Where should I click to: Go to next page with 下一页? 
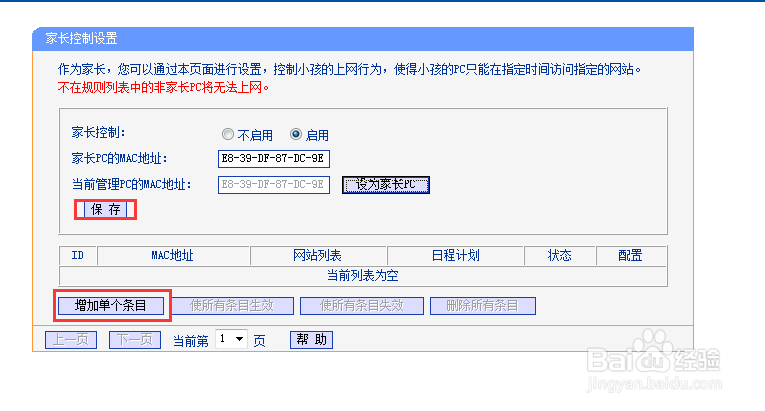(x=135, y=340)
